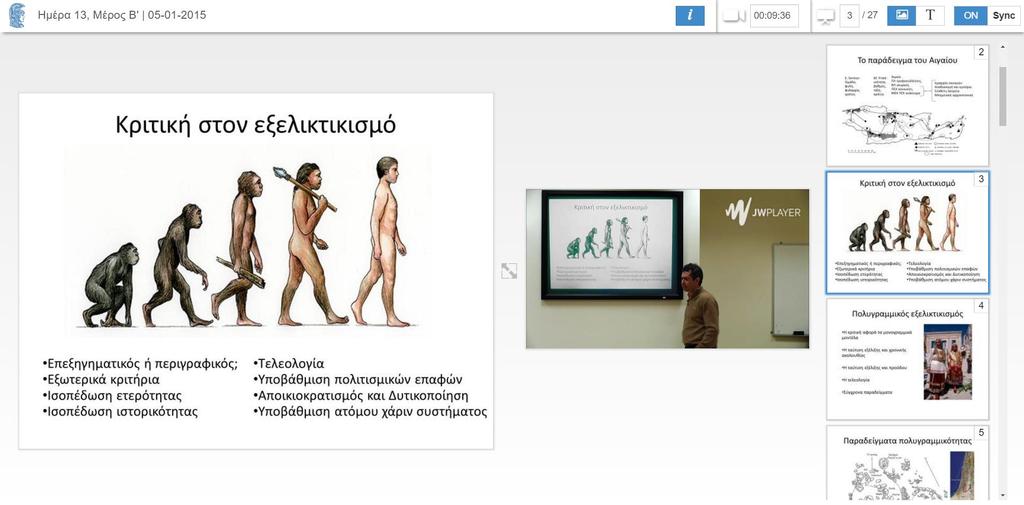This screenshot has width=1024, height=505.
Task: Click bullet Ισοπέδωση ετερότητας
Action: click(x=112, y=396)
